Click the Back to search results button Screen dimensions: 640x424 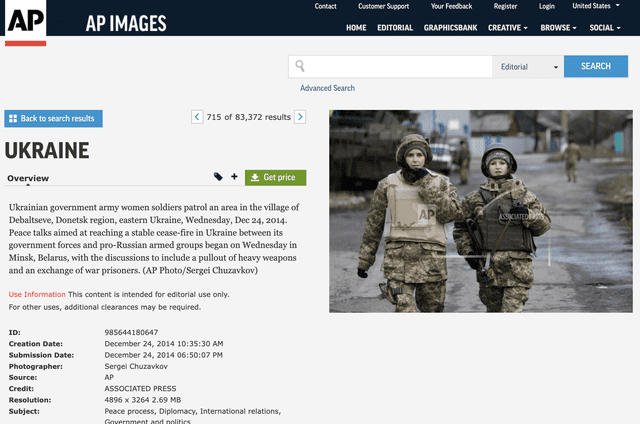point(53,118)
